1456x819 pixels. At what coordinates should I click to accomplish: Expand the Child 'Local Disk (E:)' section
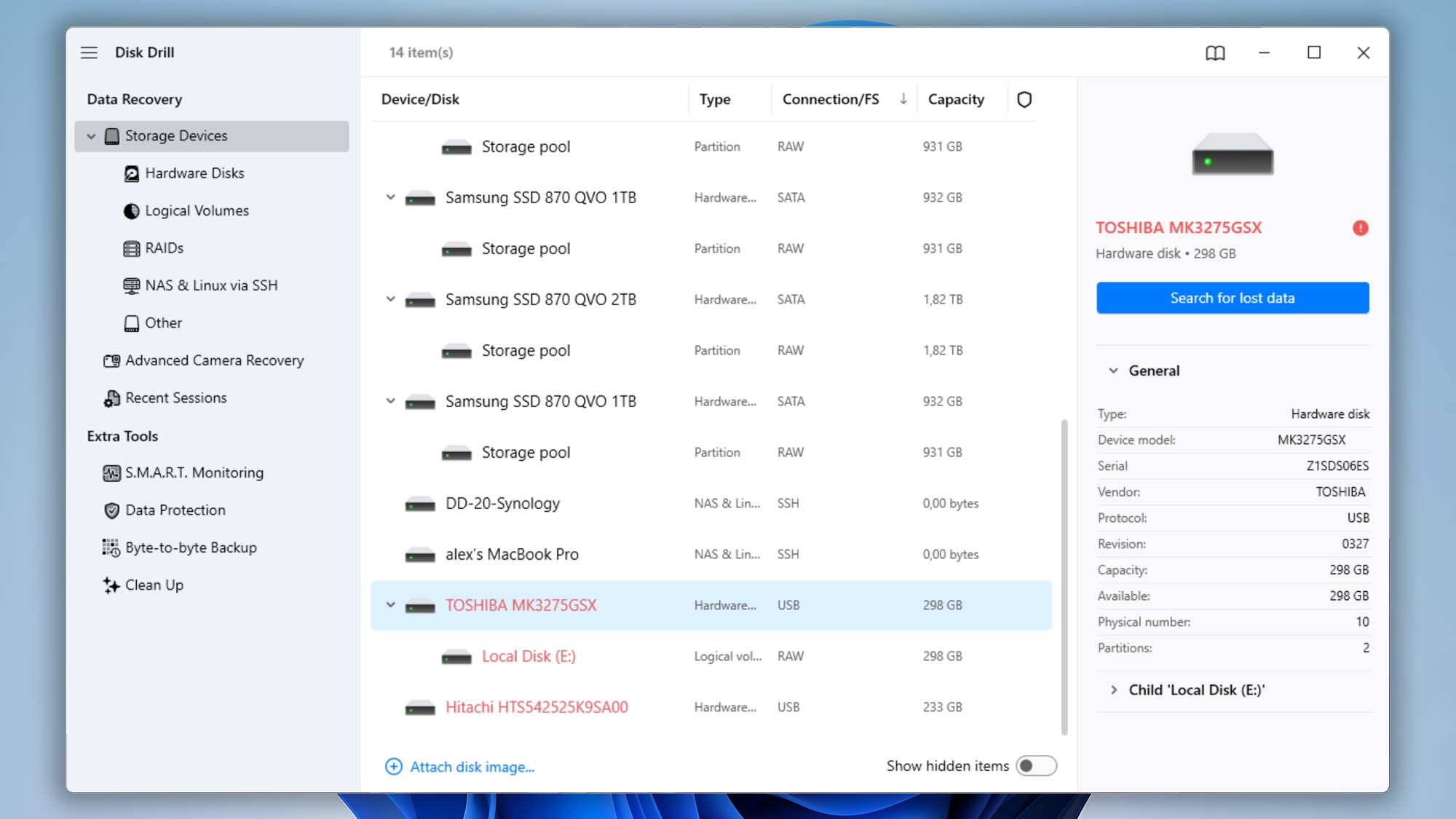pos(1113,689)
